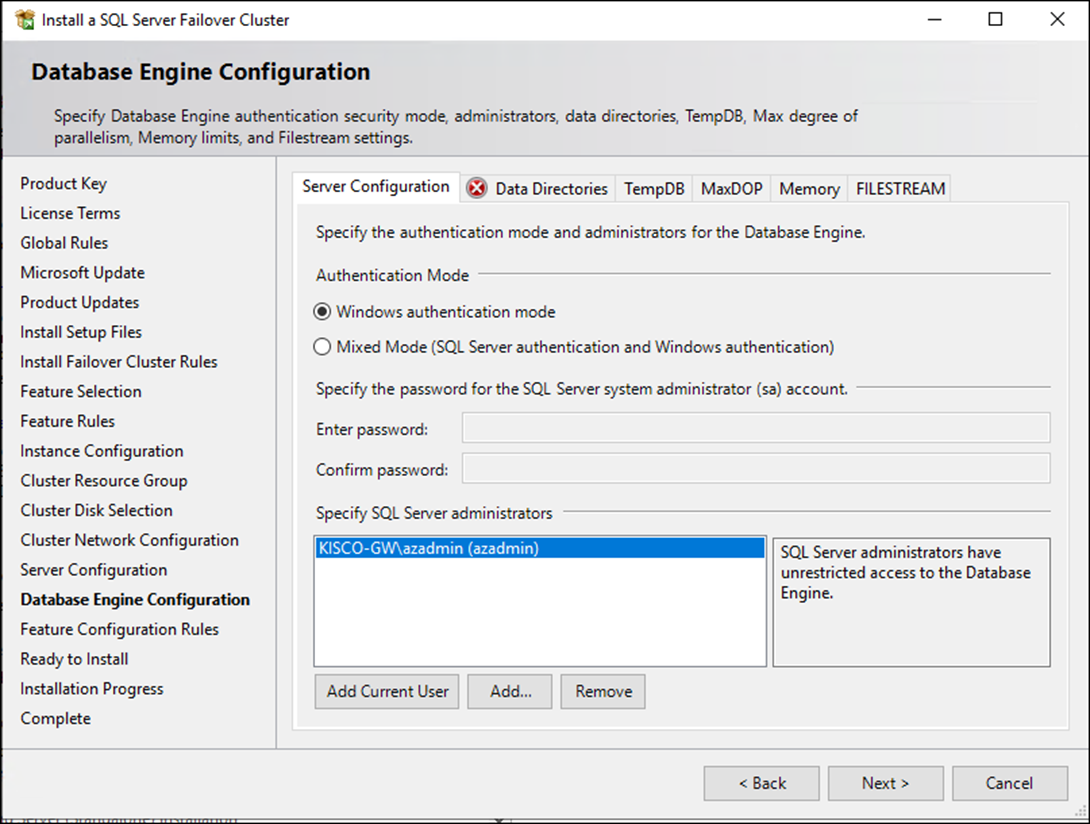This screenshot has height=824, width=1090.
Task: Click the Ready to Install step
Action: pyautogui.click(x=74, y=659)
